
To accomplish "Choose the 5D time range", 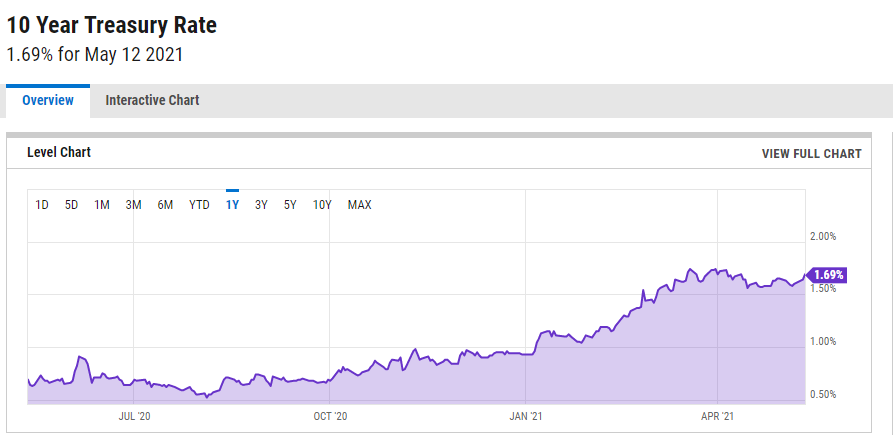I will [72, 205].
